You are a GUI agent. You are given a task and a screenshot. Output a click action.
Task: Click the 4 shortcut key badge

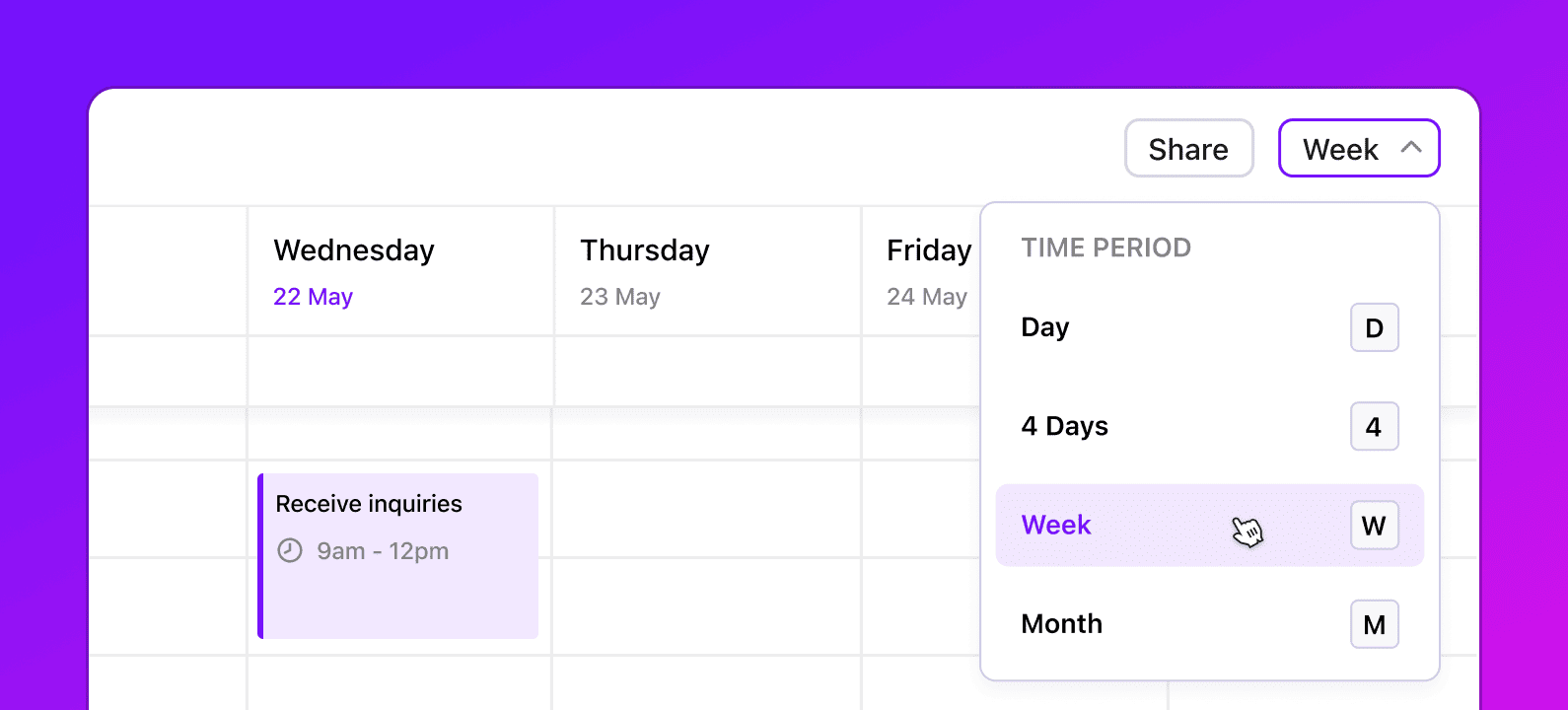[x=1374, y=426]
